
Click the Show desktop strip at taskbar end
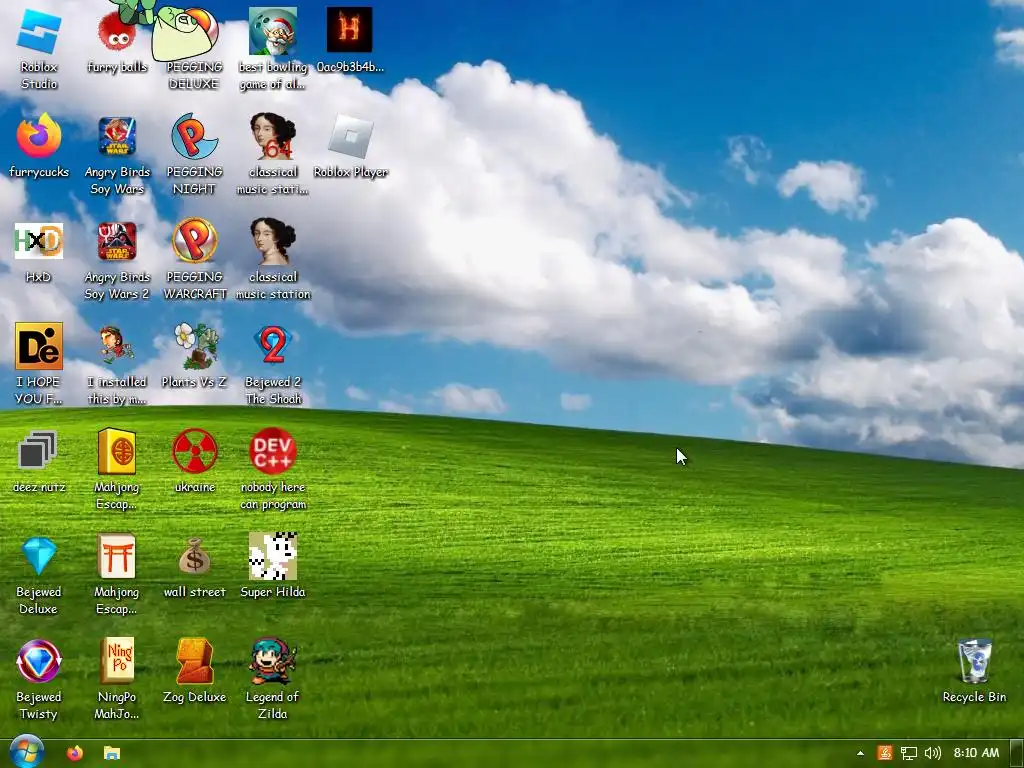(x=1017, y=754)
